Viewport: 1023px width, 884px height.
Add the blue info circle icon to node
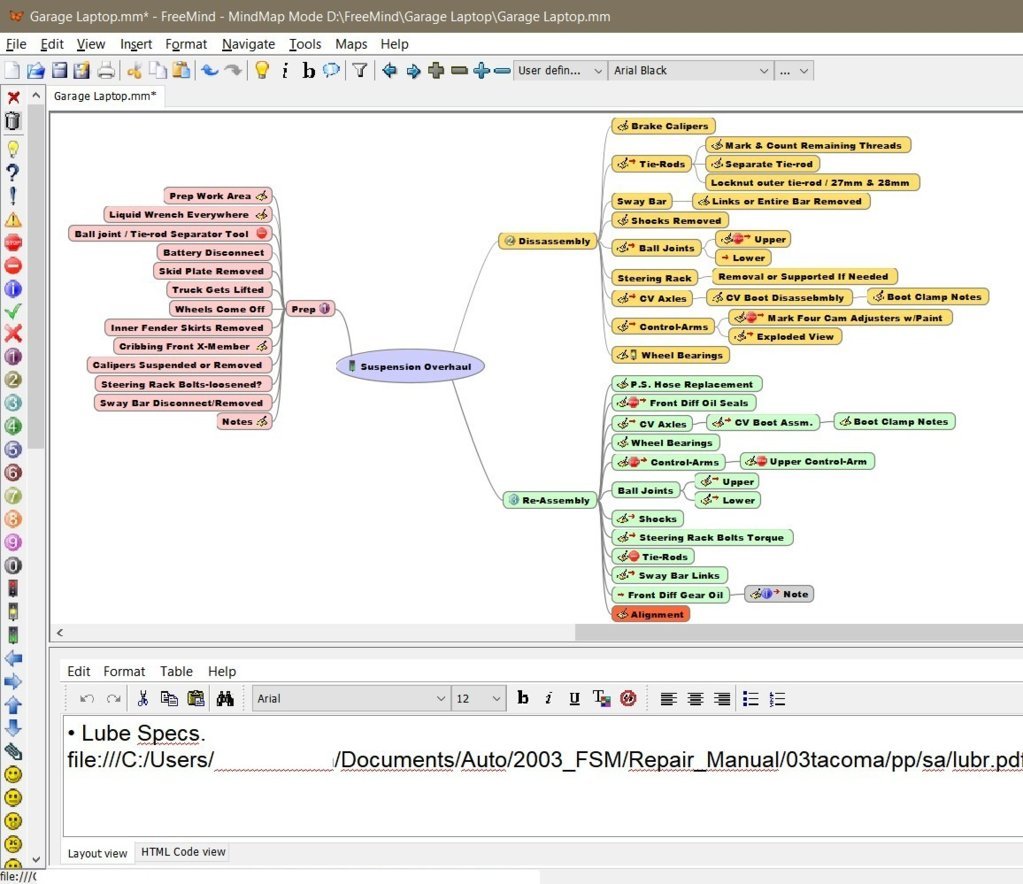pos(13,288)
